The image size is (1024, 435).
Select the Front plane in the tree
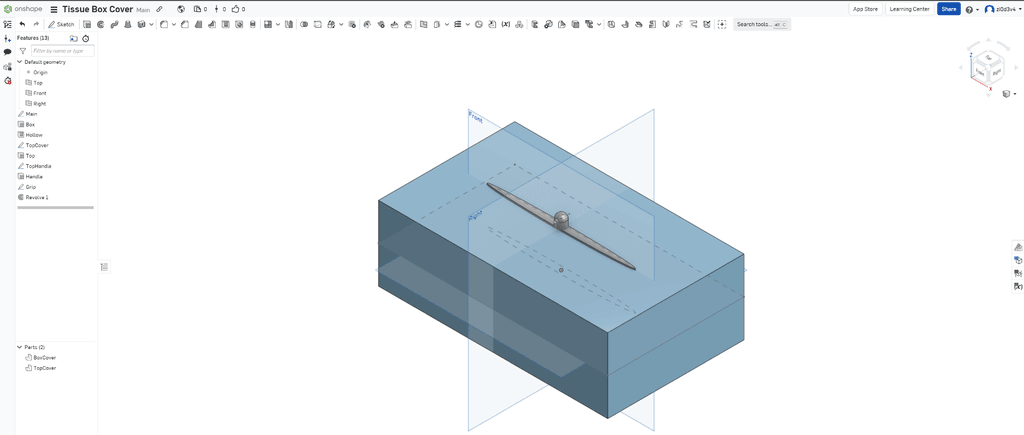(40, 93)
